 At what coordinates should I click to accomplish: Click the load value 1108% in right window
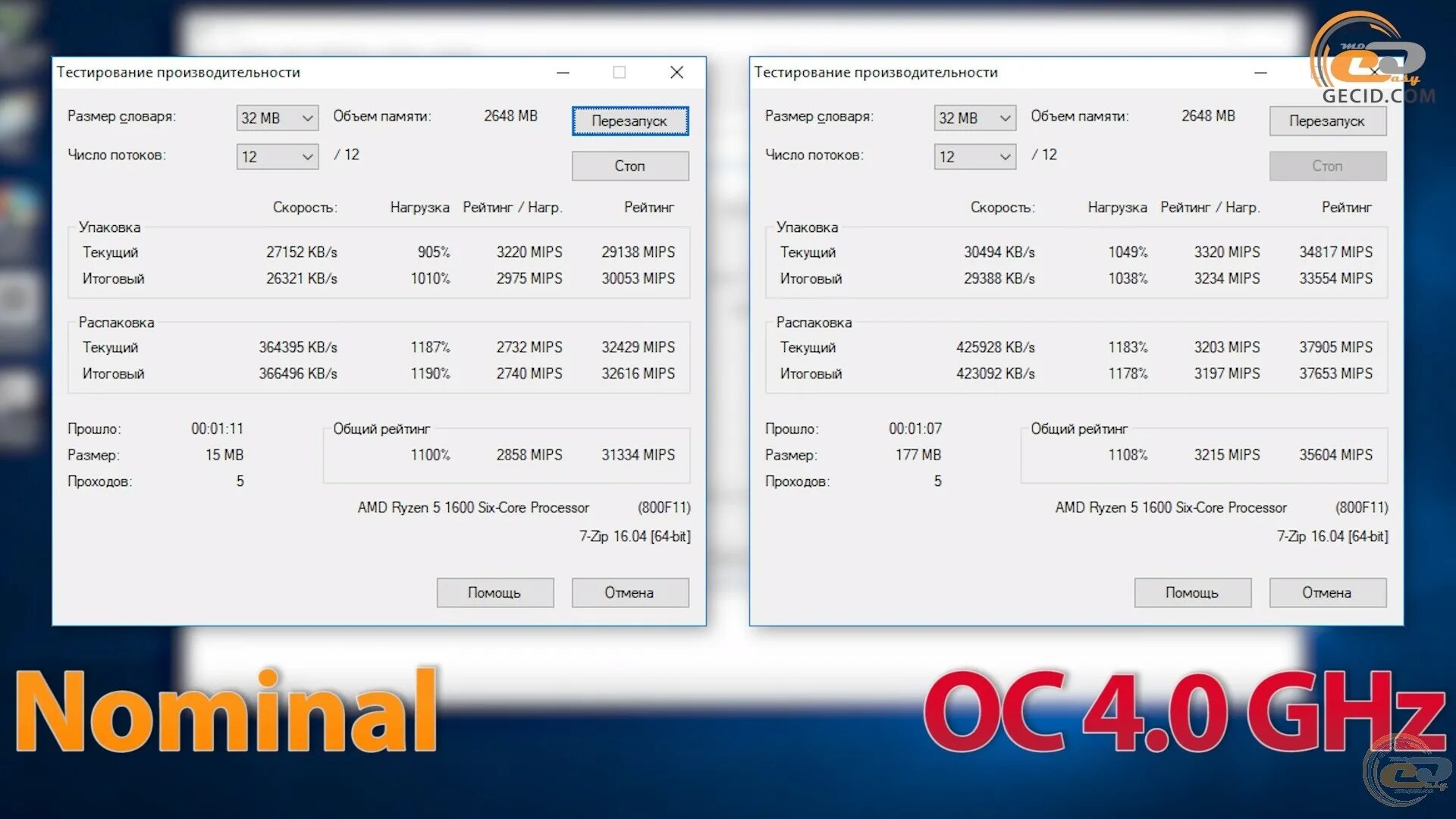(x=1128, y=454)
